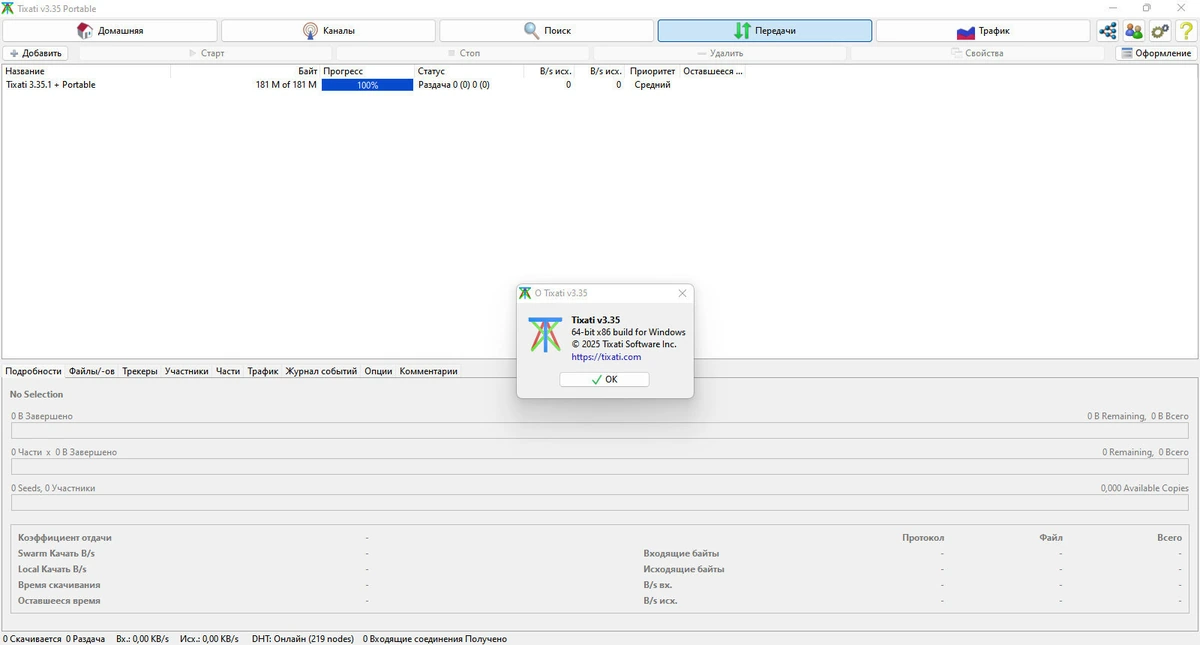
Task: Sort by the Байт column header
Action: 245,71
